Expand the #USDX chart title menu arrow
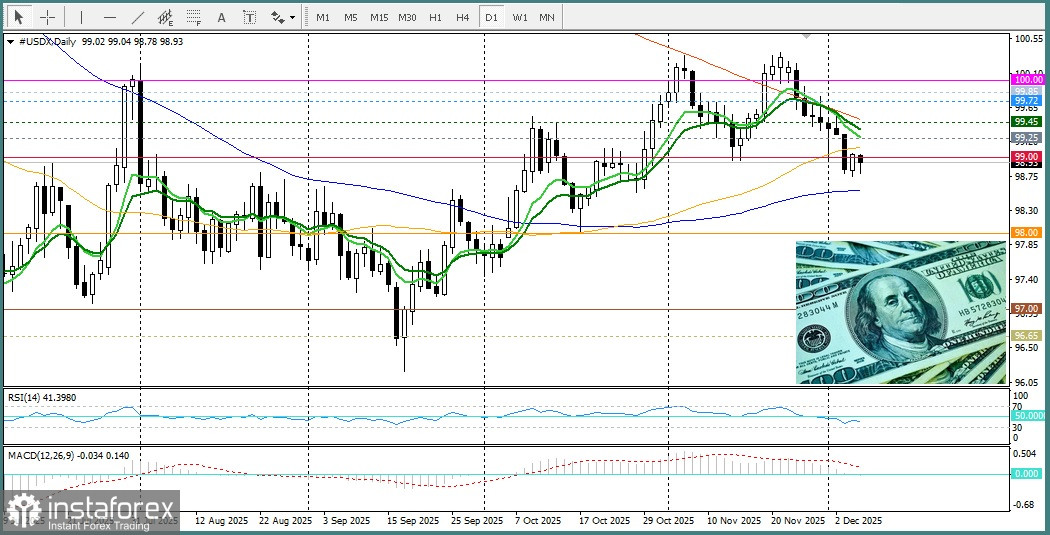The width and height of the screenshot is (1050, 535). point(10,42)
